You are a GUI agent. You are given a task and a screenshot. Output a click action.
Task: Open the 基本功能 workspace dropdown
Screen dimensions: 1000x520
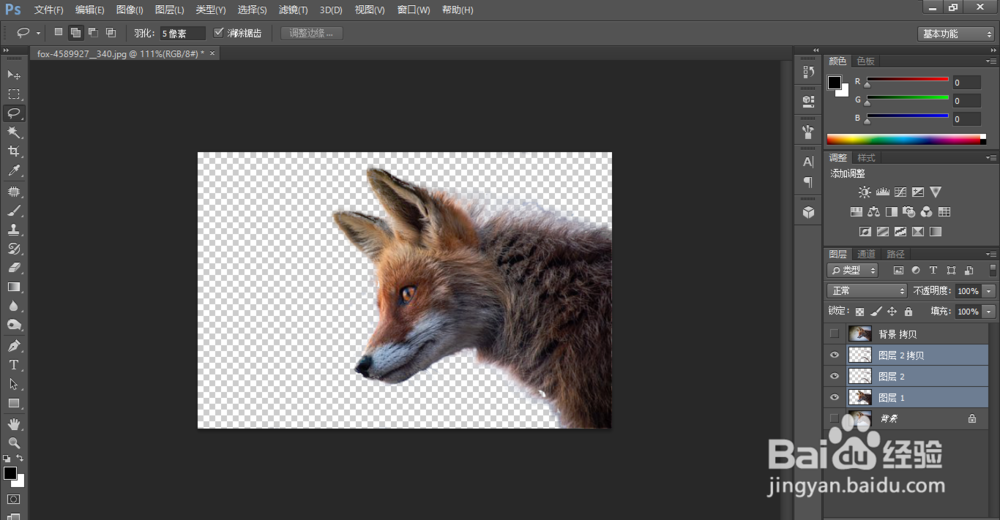tap(955, 33)
